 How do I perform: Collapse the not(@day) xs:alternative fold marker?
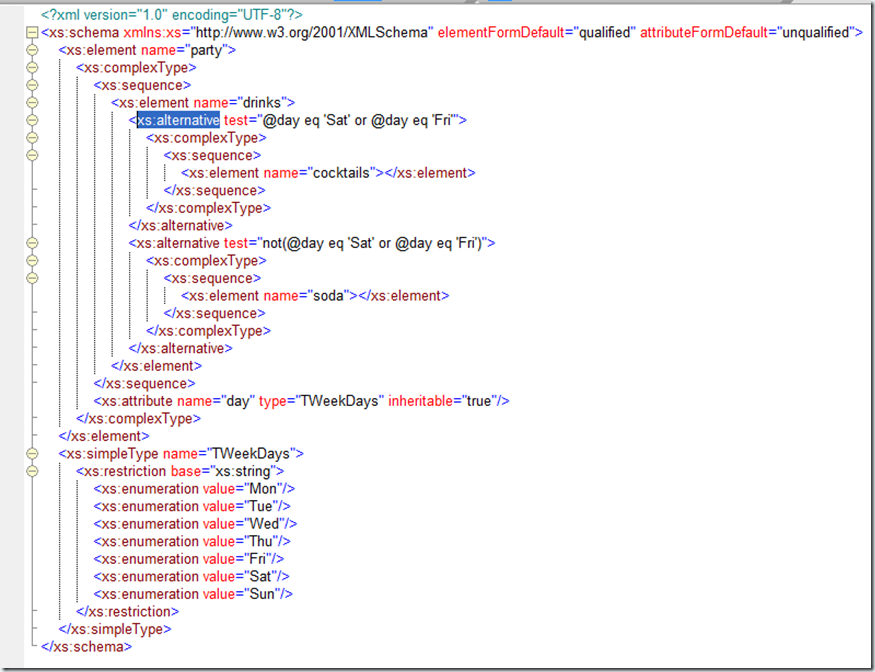tap(31, 243)
